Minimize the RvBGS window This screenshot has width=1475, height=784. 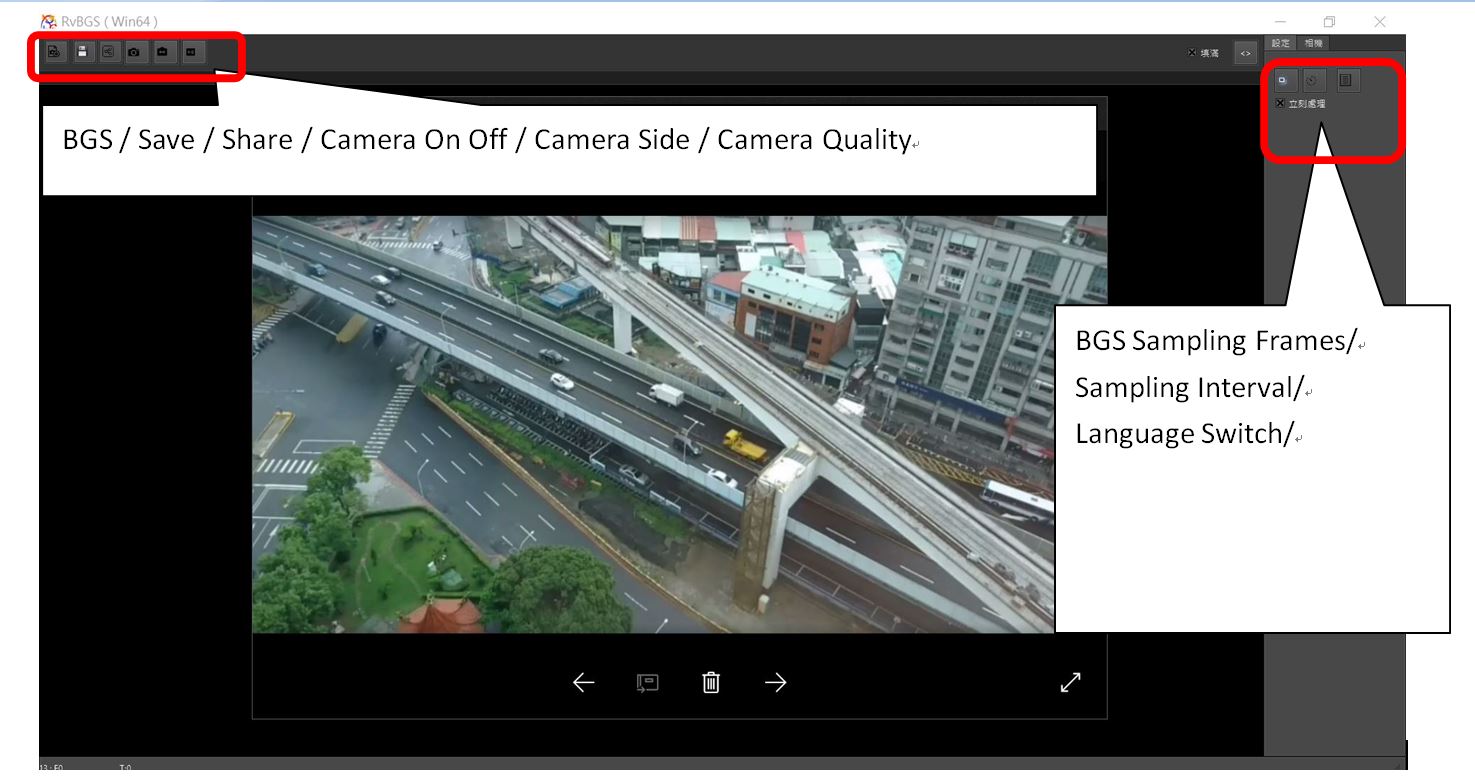pyautogui.click(x=1281, y=21)
